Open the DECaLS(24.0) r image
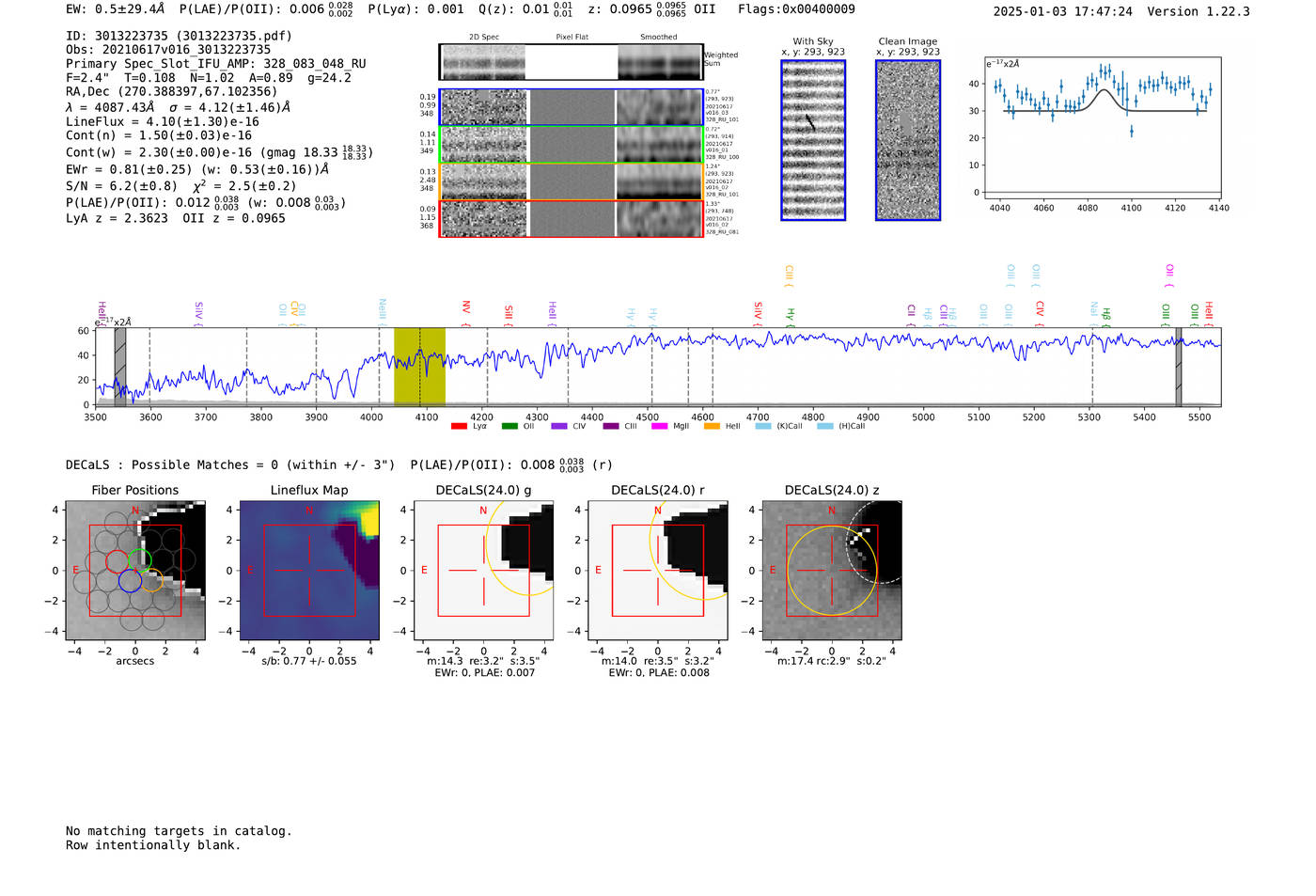 coord(658,570)
